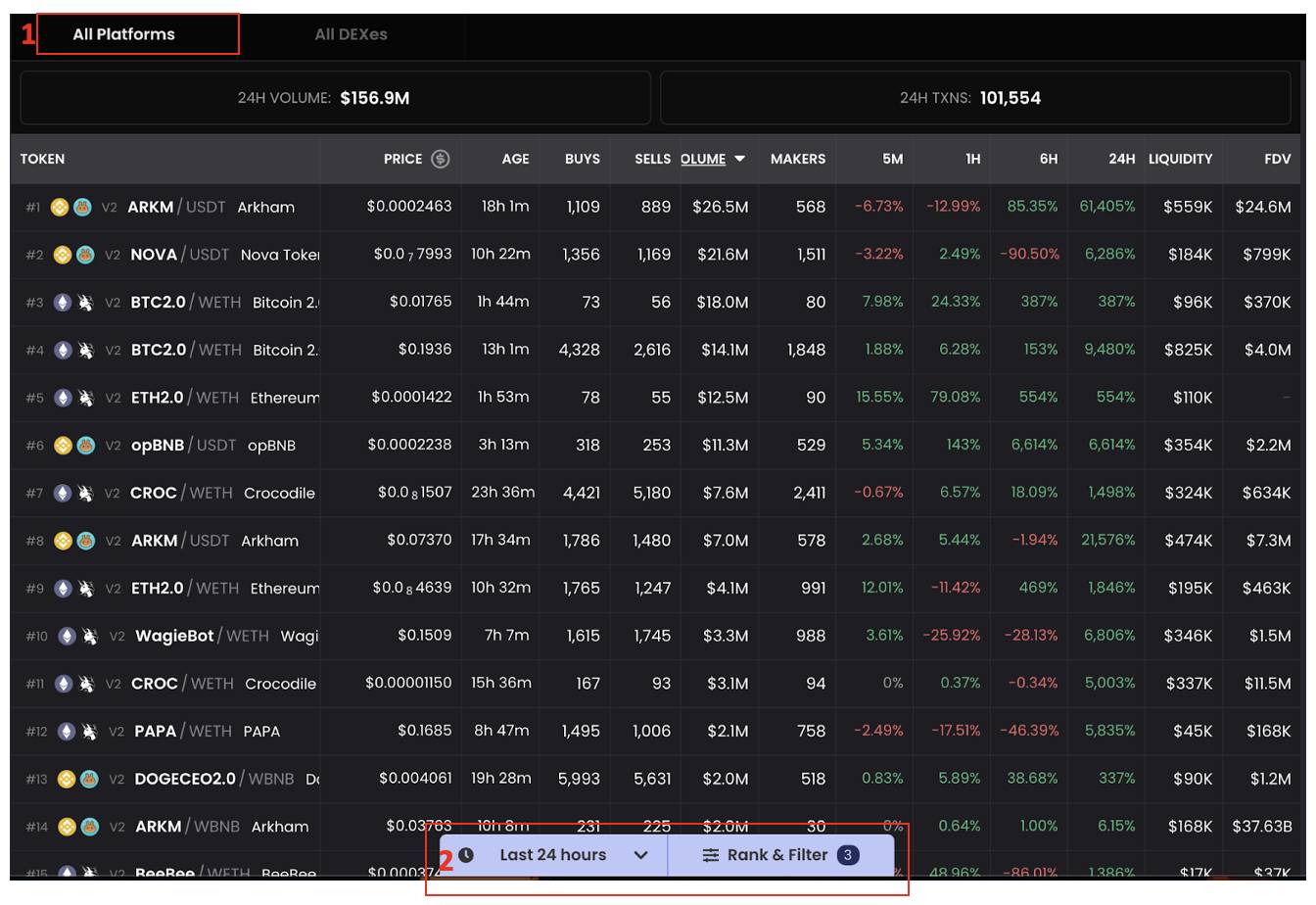This screenshot has width=1316, height=905.
Task: Click the Ethereum icon in row #10 WagieBot
Action: (x=67, y=637)
